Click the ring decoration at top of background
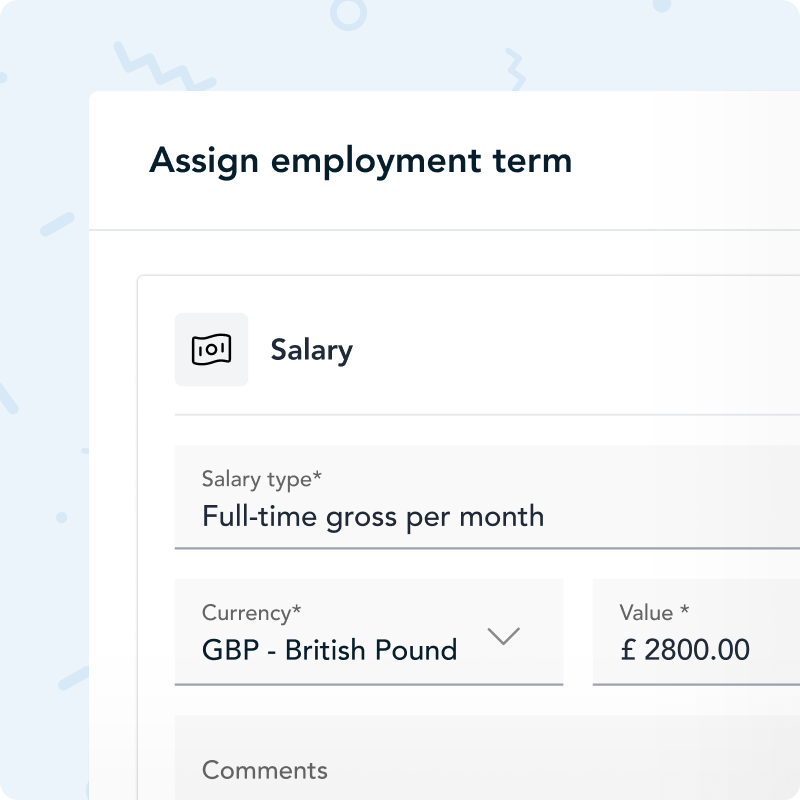The width and height of the screenshot is (800, 800). click(x=348, y=13)
